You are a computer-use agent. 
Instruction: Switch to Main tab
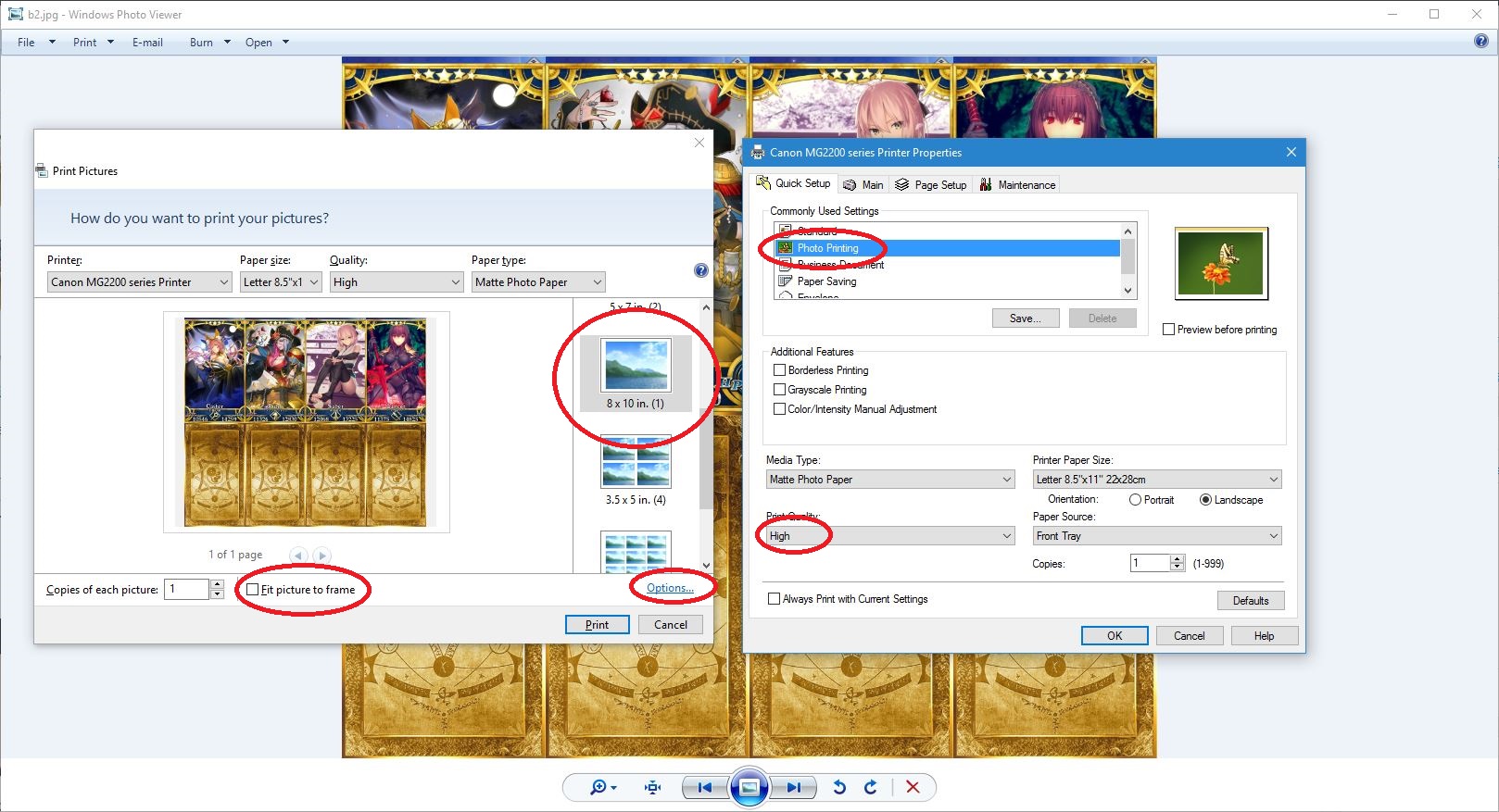coord(863,185)
